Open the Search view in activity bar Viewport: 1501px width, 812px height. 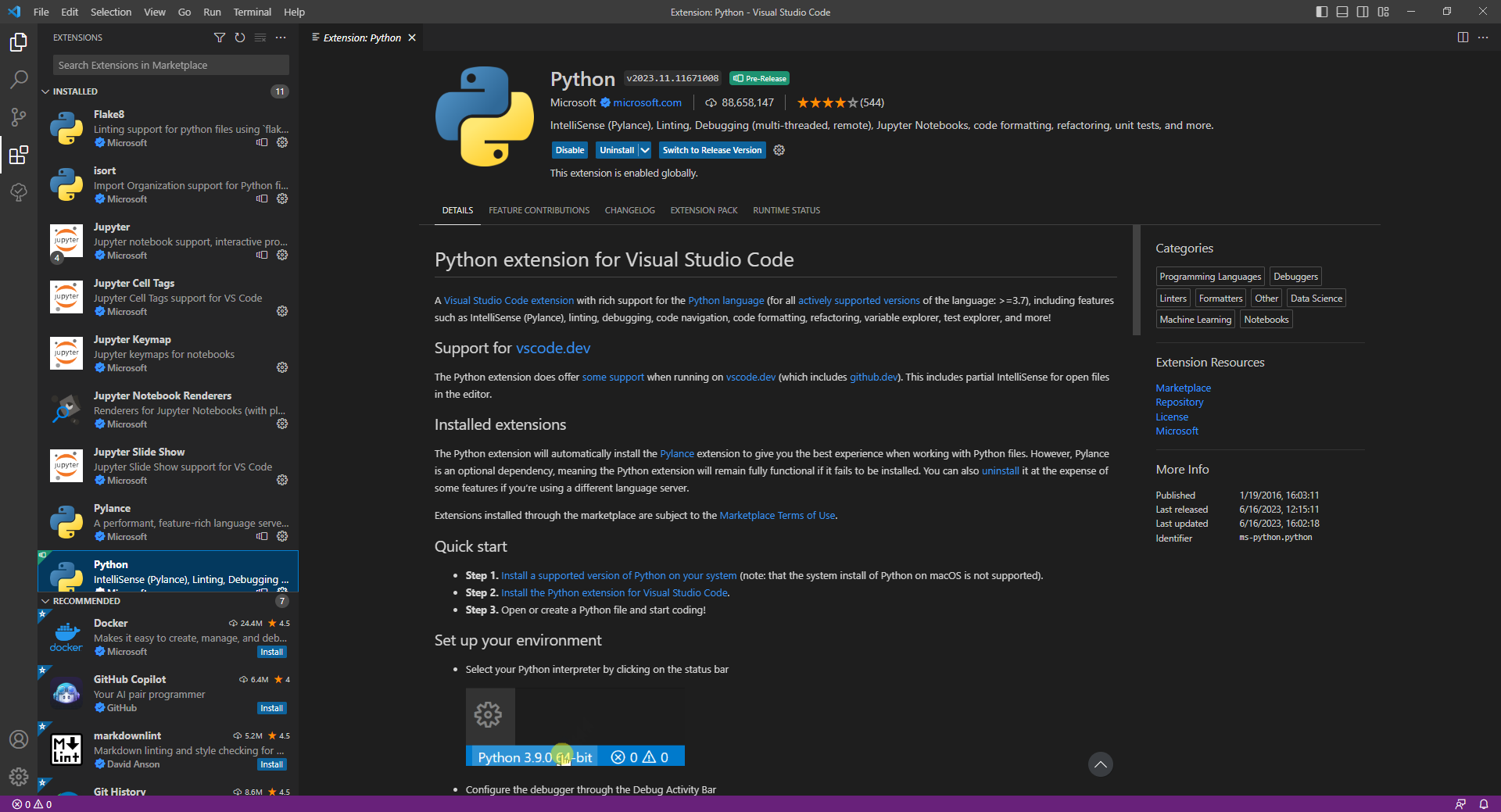point(19,80)
